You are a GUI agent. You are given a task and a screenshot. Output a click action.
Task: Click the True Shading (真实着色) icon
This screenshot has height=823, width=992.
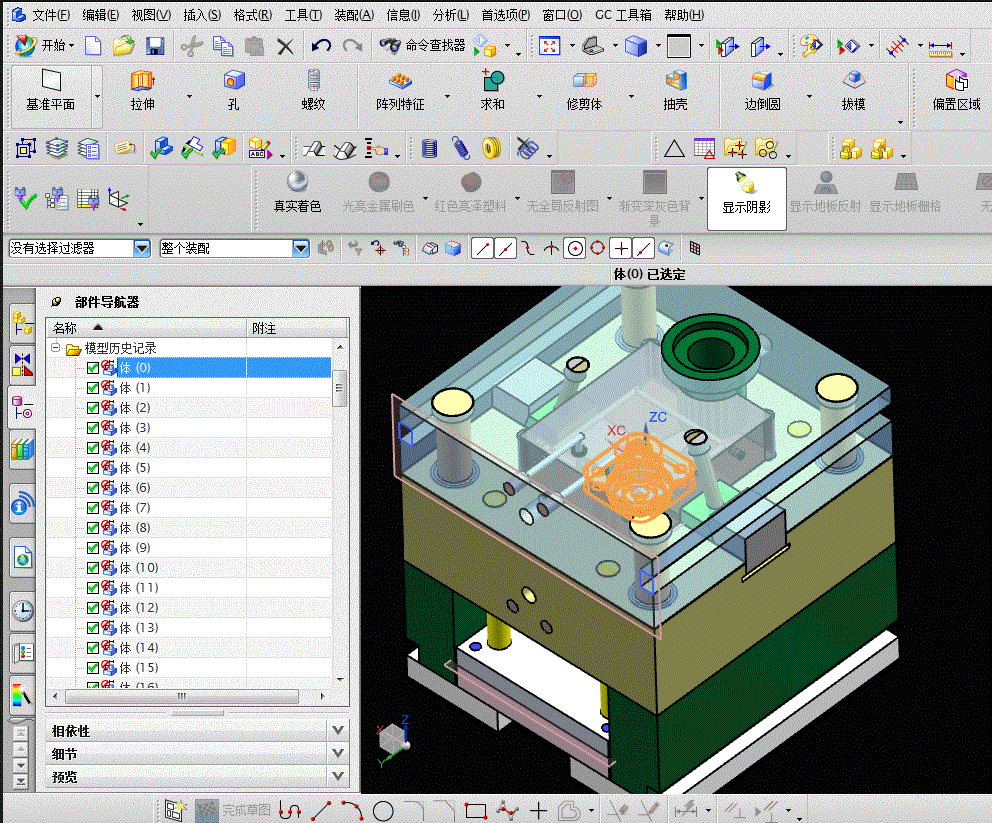tap(297, 192)
